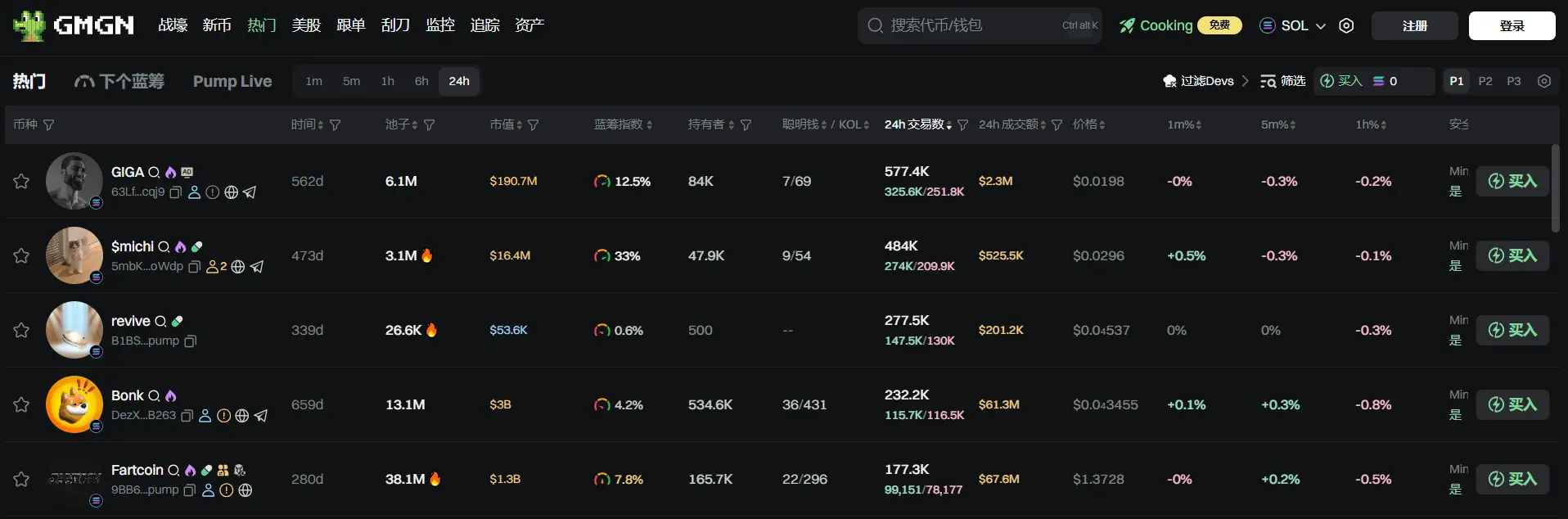Click the vertical scrollbar of the token table

[x=1555, y=188]
